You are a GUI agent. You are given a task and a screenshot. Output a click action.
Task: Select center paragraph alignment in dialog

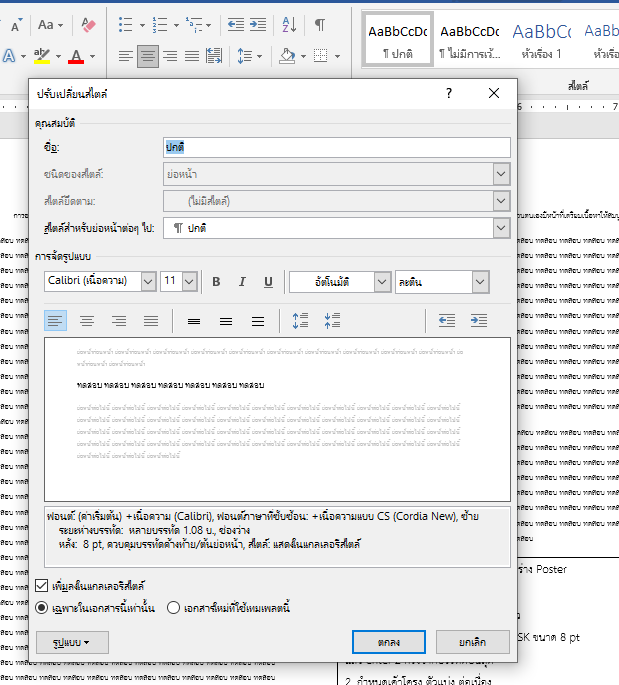(x=87, y=321)
